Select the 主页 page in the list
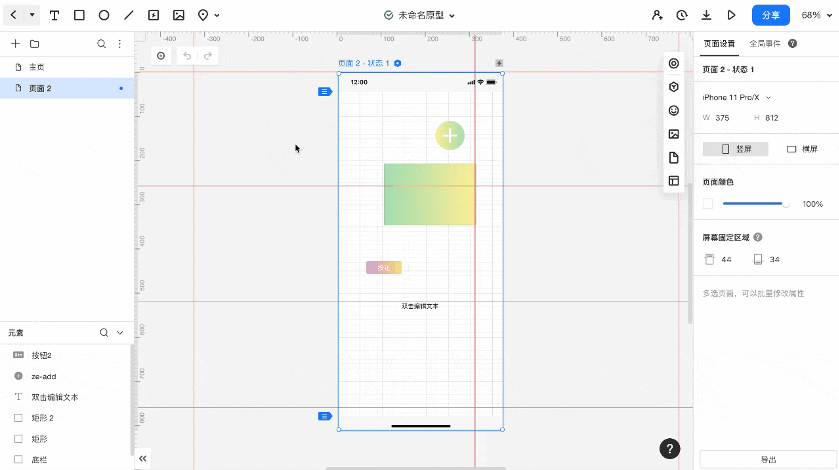Image resolution: width=839 pixels, height=470 pixels. pyautogui.click(x=36, y=67)
